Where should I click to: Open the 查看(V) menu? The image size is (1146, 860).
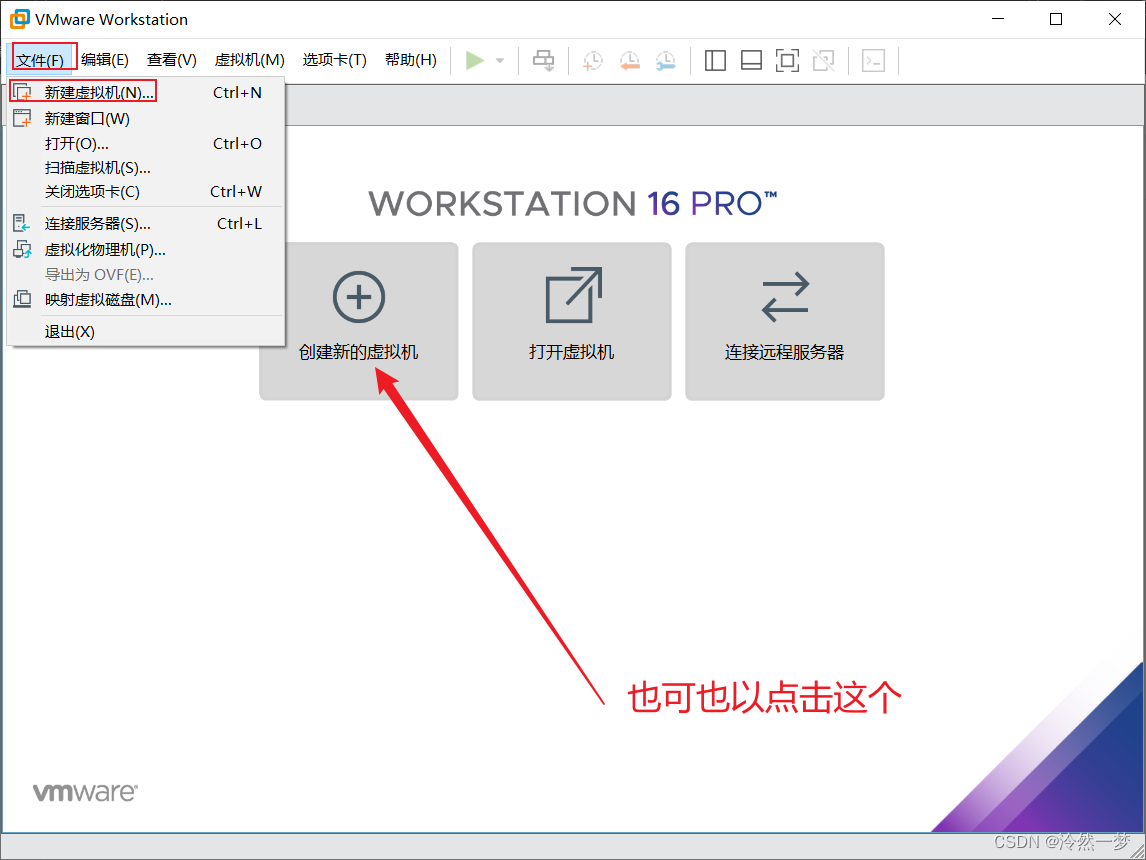172,60
